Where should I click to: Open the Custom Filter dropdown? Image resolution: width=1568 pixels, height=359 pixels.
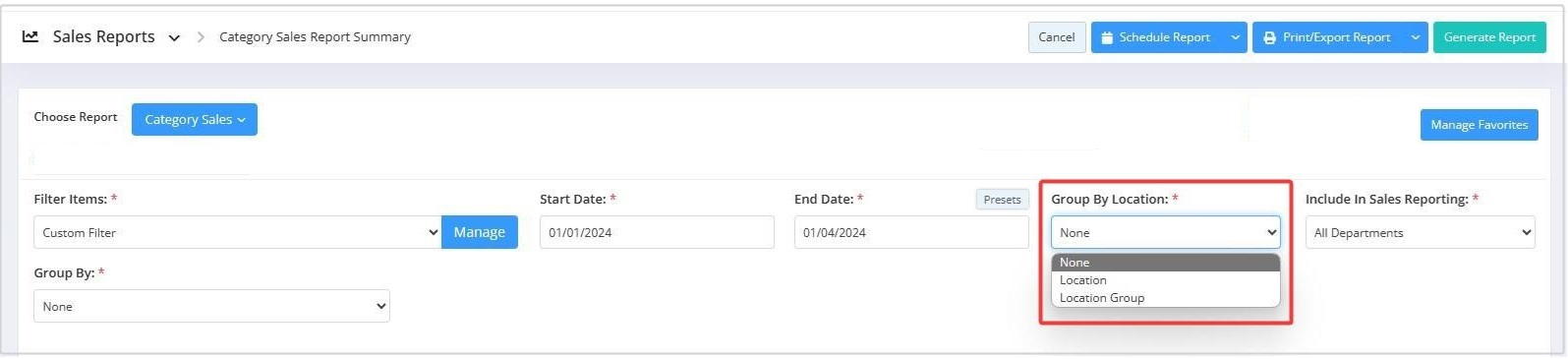(238, 233)
